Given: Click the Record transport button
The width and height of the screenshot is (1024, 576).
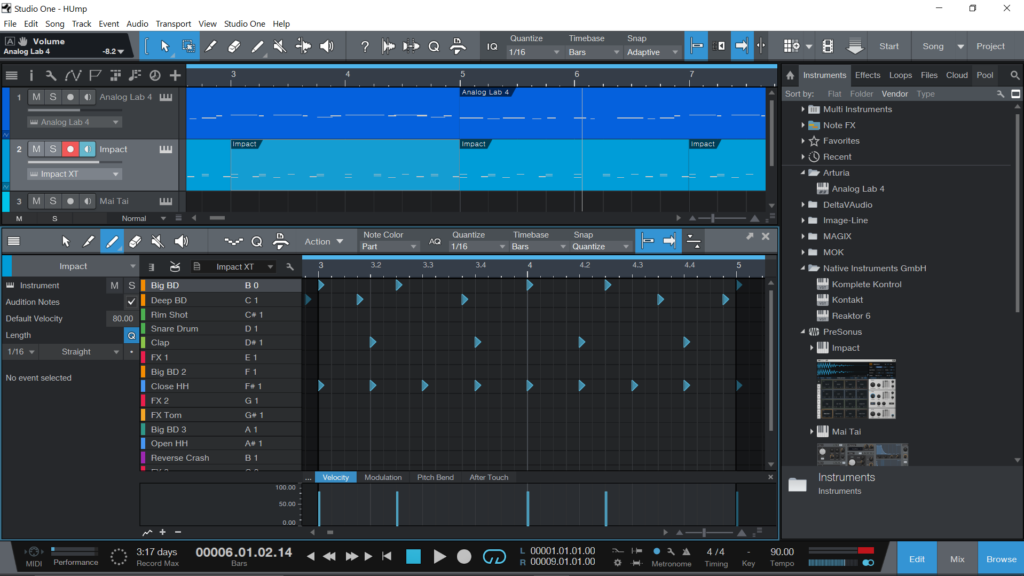Looking at the screenshot, I should [464, 556].
